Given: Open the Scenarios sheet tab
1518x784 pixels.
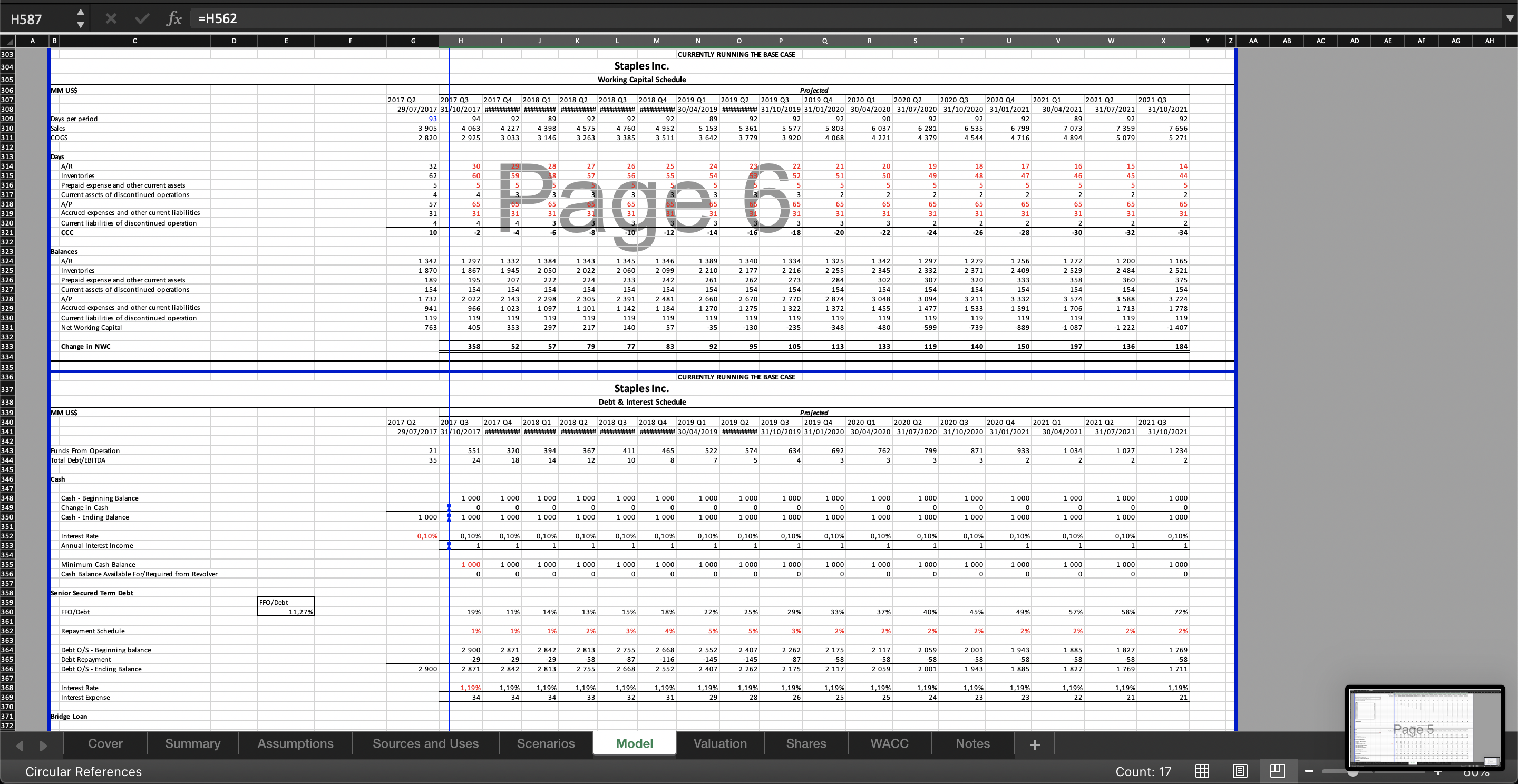Looking at the screenshot, I should (546, 743).
